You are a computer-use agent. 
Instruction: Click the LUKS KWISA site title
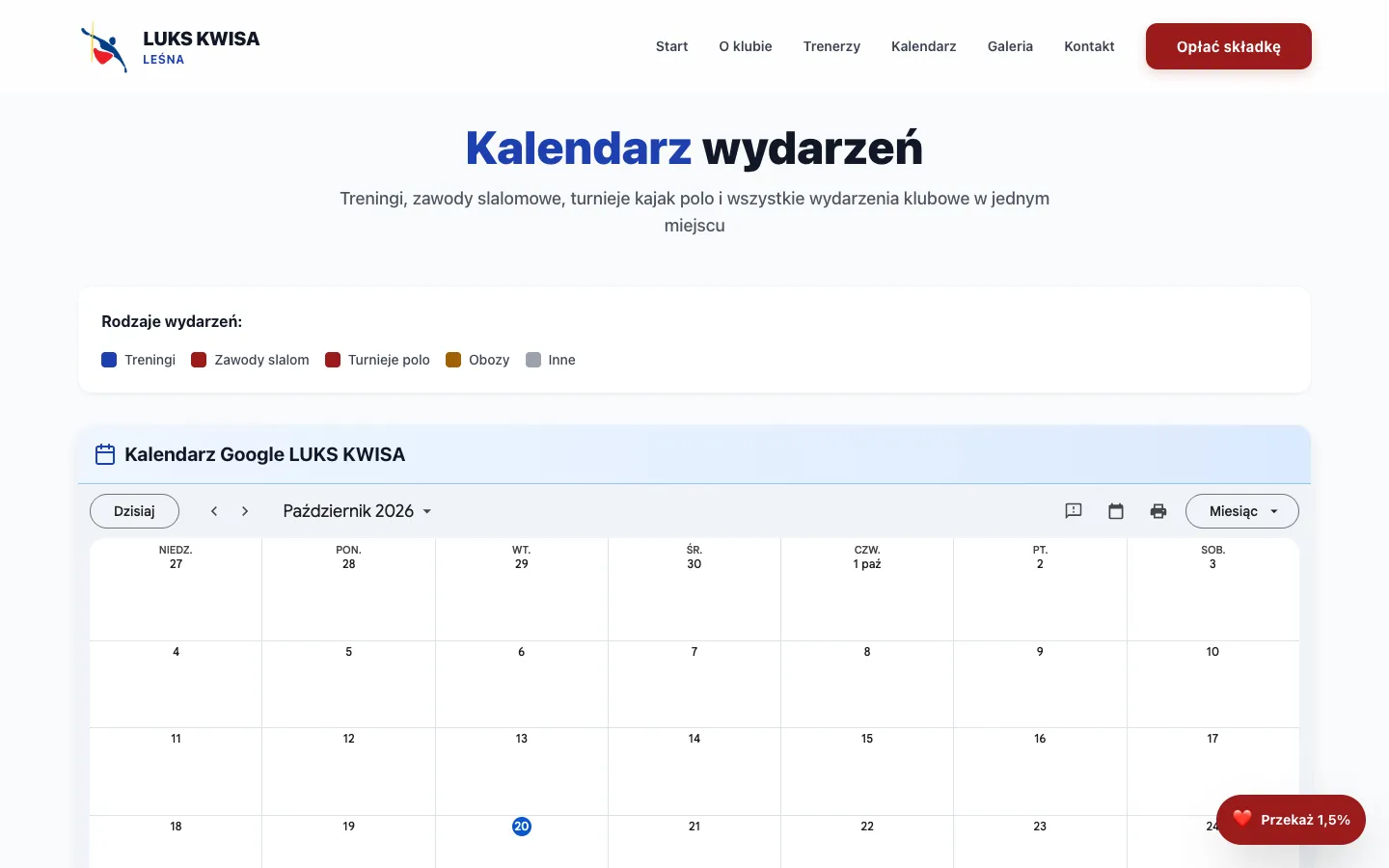click(x=202, y=39)
